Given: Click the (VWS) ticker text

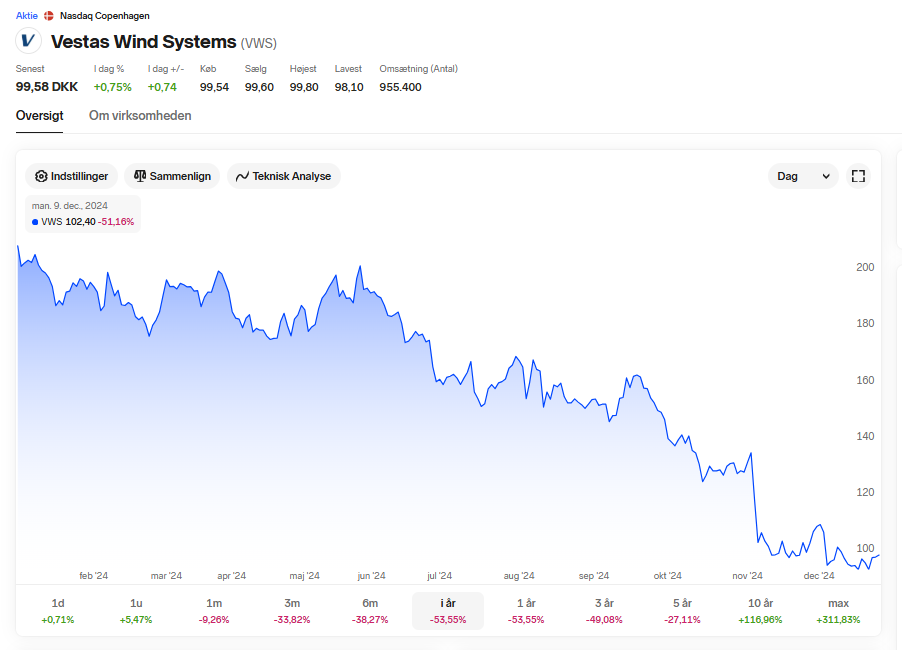Looking at the screenshot, I should 258,43.
